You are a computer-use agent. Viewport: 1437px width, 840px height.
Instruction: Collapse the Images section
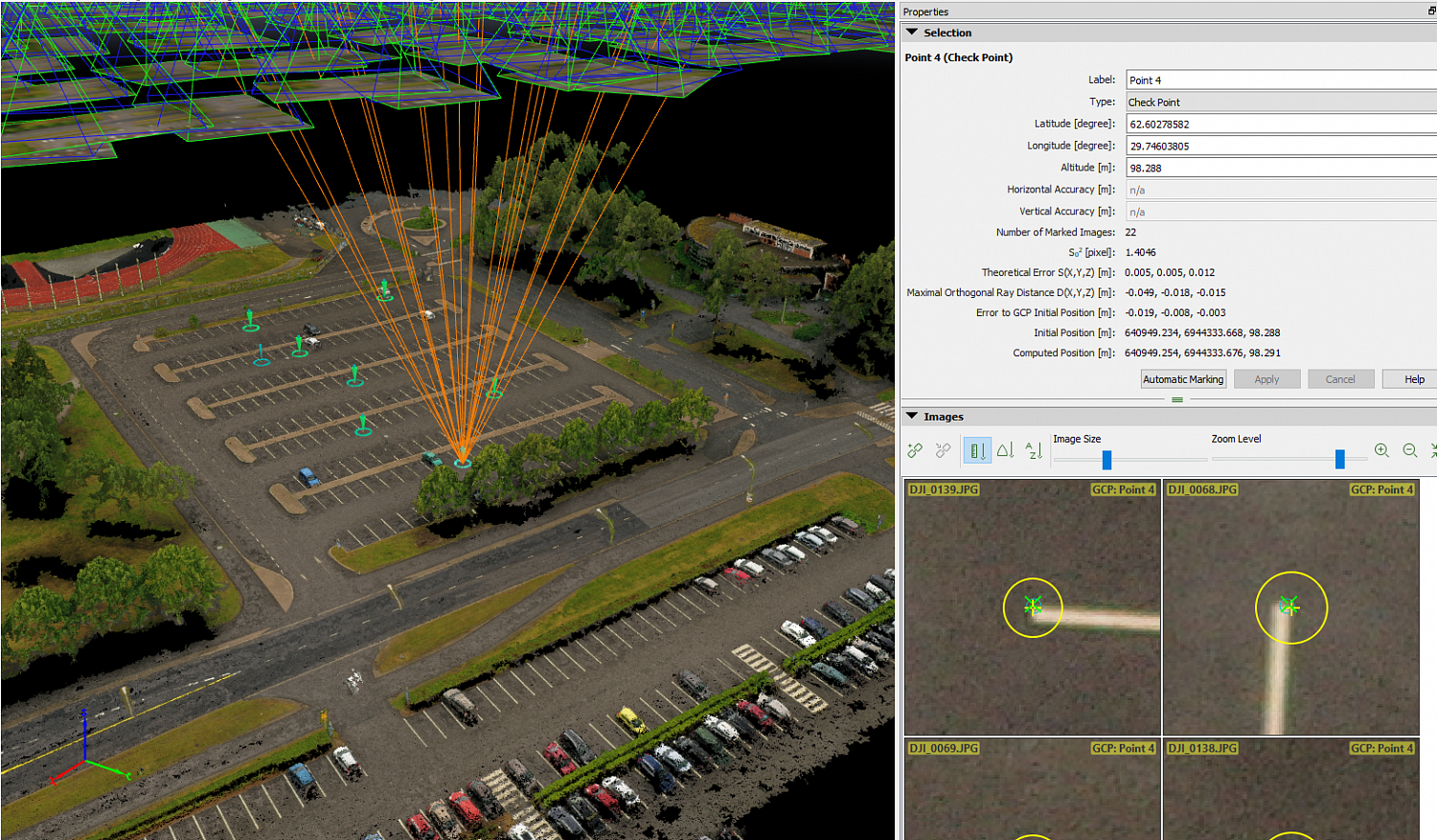coord(911,416)
